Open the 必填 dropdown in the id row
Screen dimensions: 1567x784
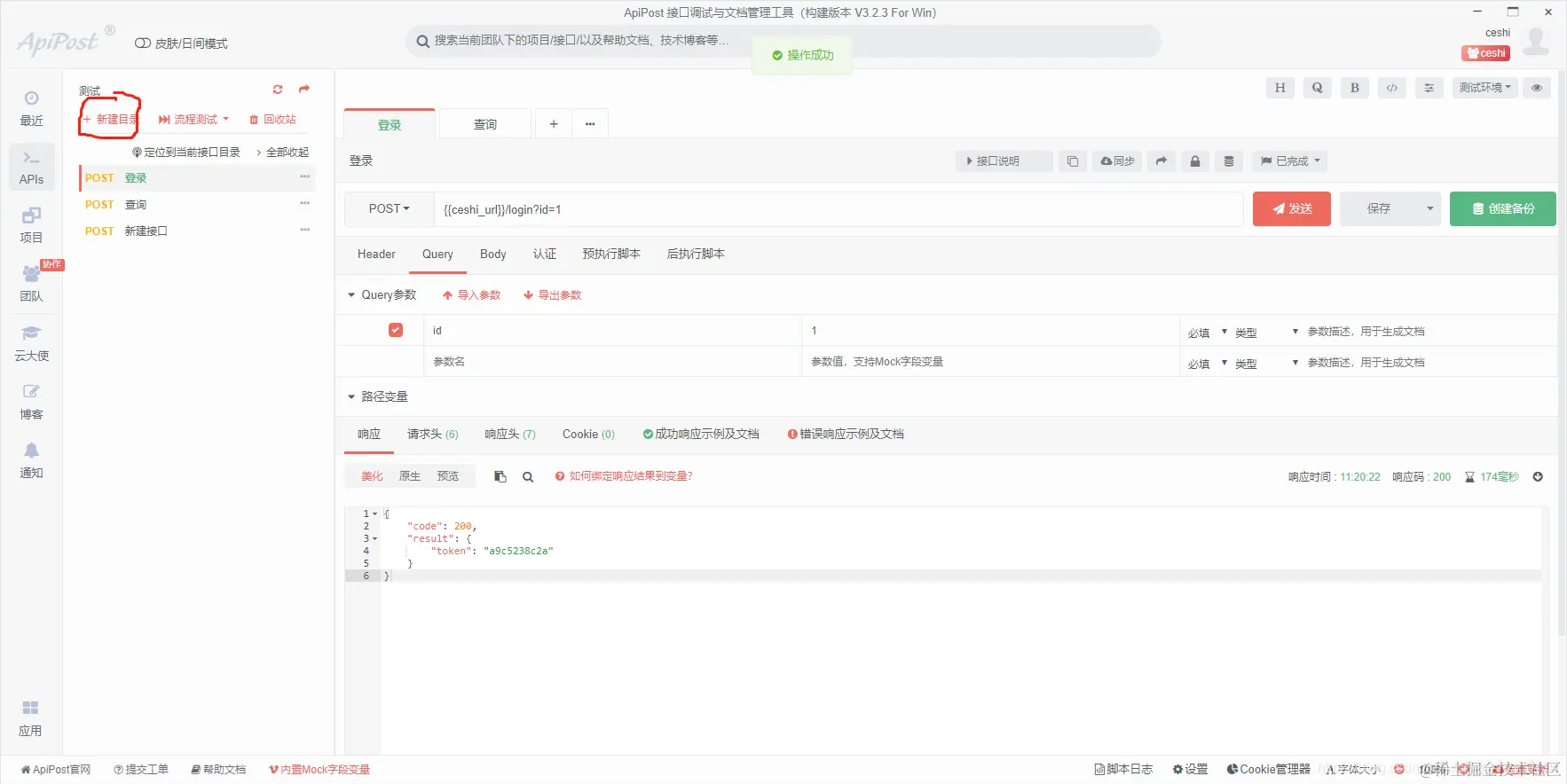coord(1207,332)
